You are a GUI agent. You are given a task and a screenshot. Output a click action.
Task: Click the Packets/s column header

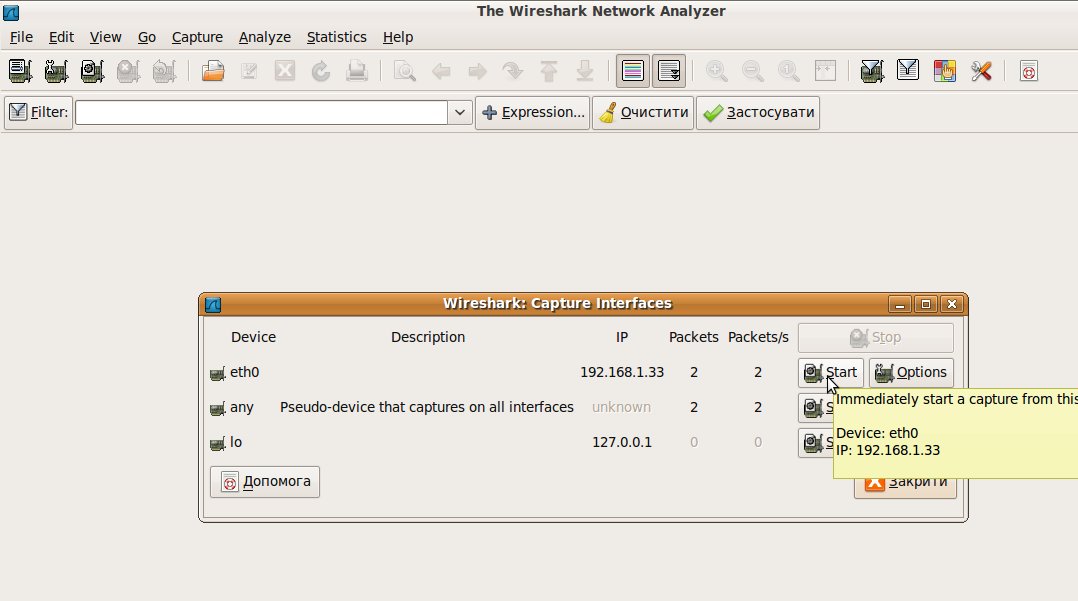[758, 337]
